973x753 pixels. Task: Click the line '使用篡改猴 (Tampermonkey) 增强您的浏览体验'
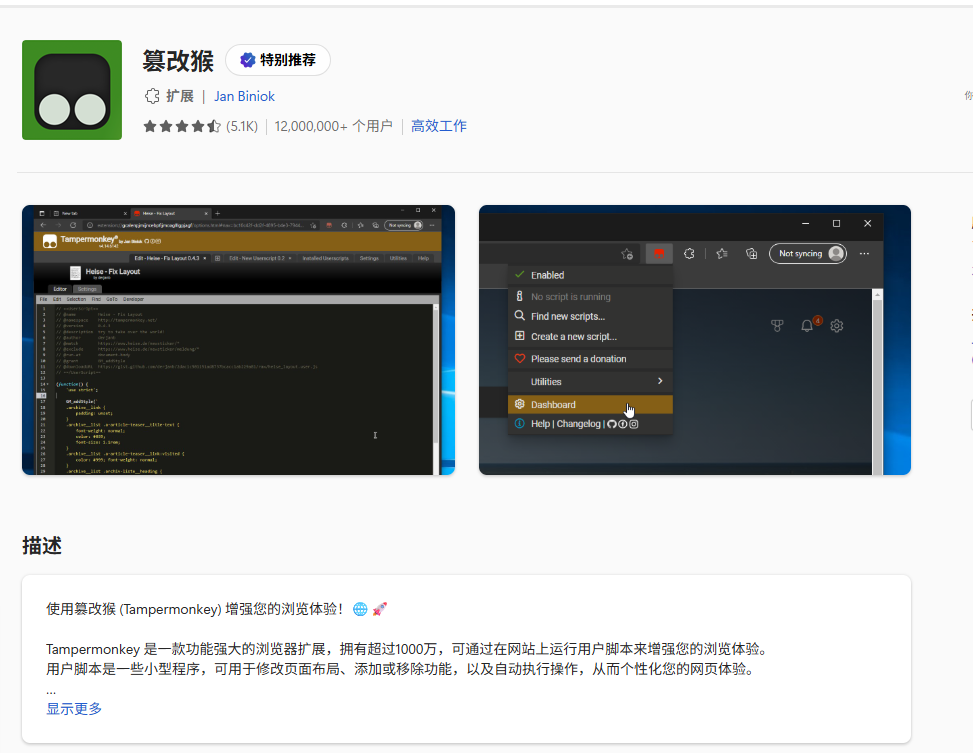tap(195, 609)
